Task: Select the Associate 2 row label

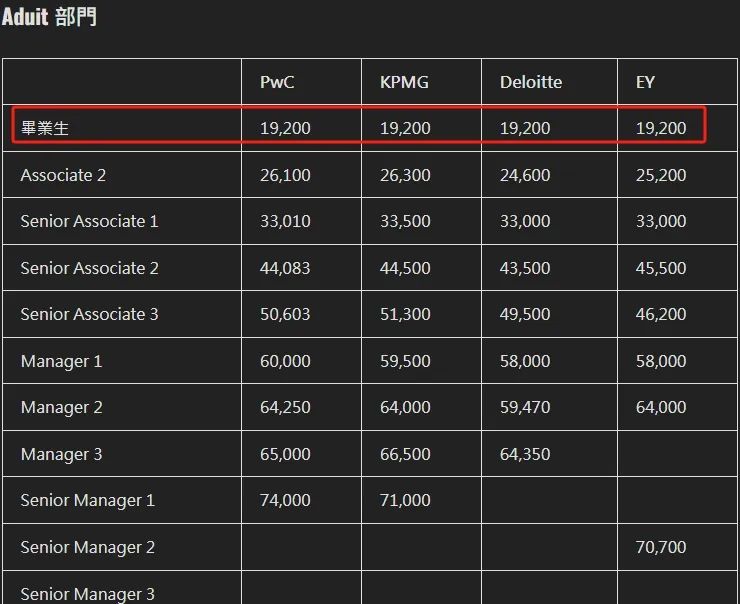Action: 63,175
